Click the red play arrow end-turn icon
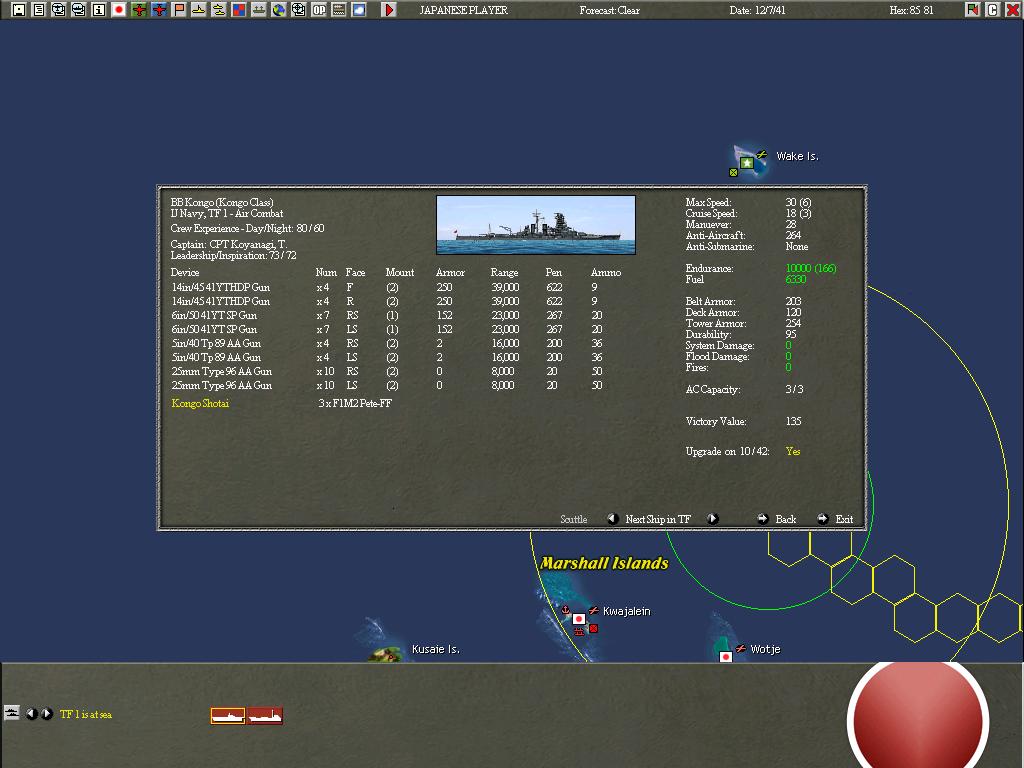Viewport: 1024px width, 768px height. coord(389,10)
